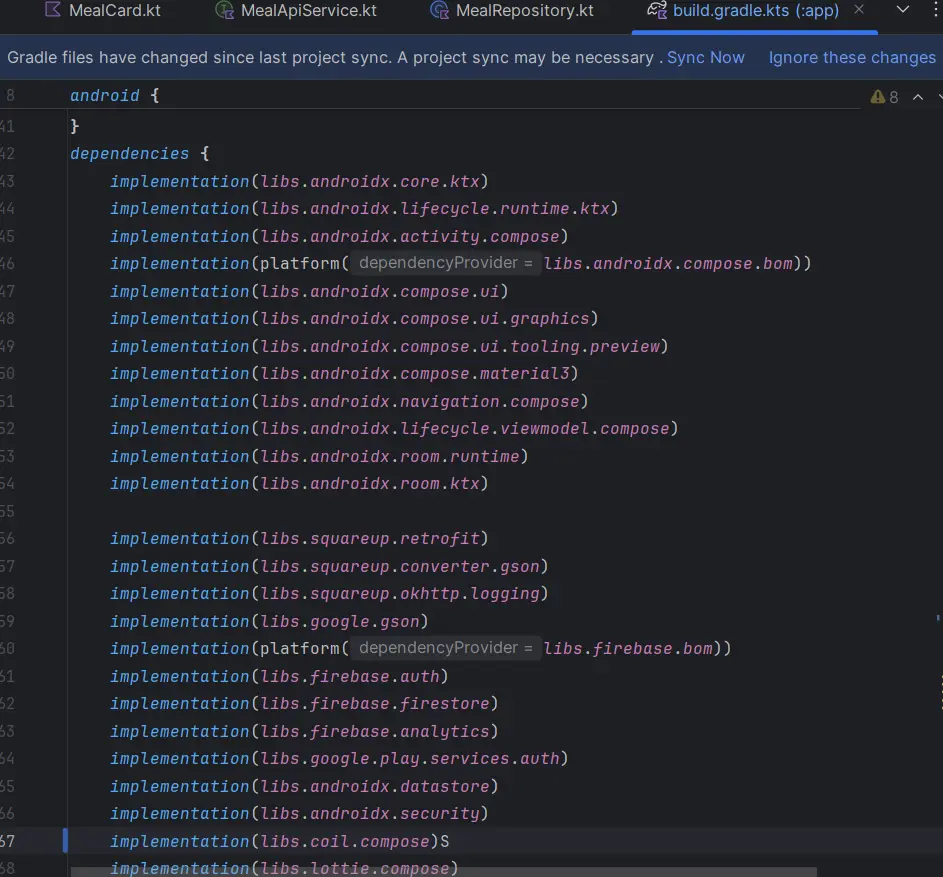Click libs.squareup.okhttp.logging line
The image size is (943, 877).
click(329, 594)
